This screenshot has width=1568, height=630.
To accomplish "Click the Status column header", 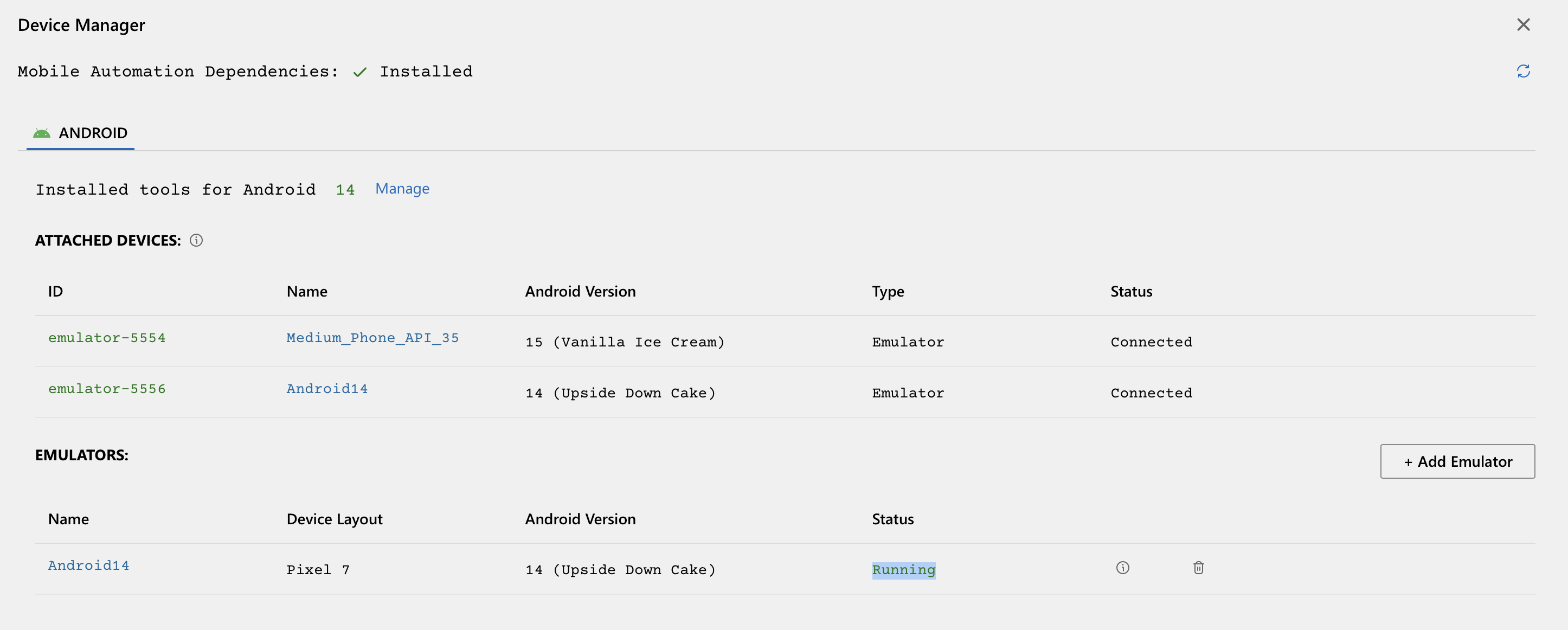I will pos(1130,291).
